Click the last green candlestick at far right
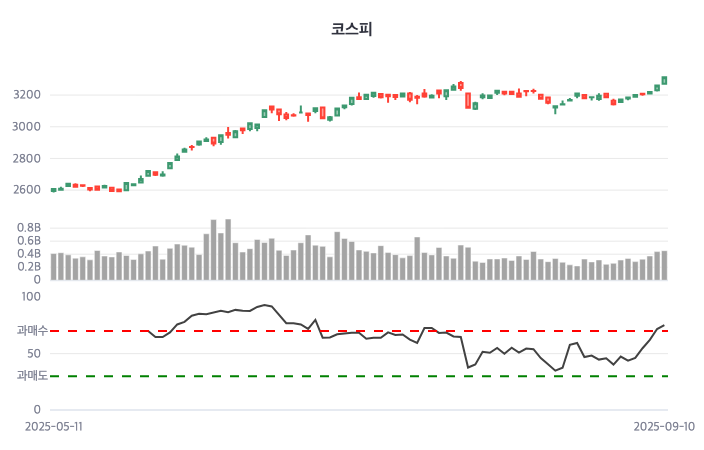This screenshot has width=704, height=450. point(664,80)
